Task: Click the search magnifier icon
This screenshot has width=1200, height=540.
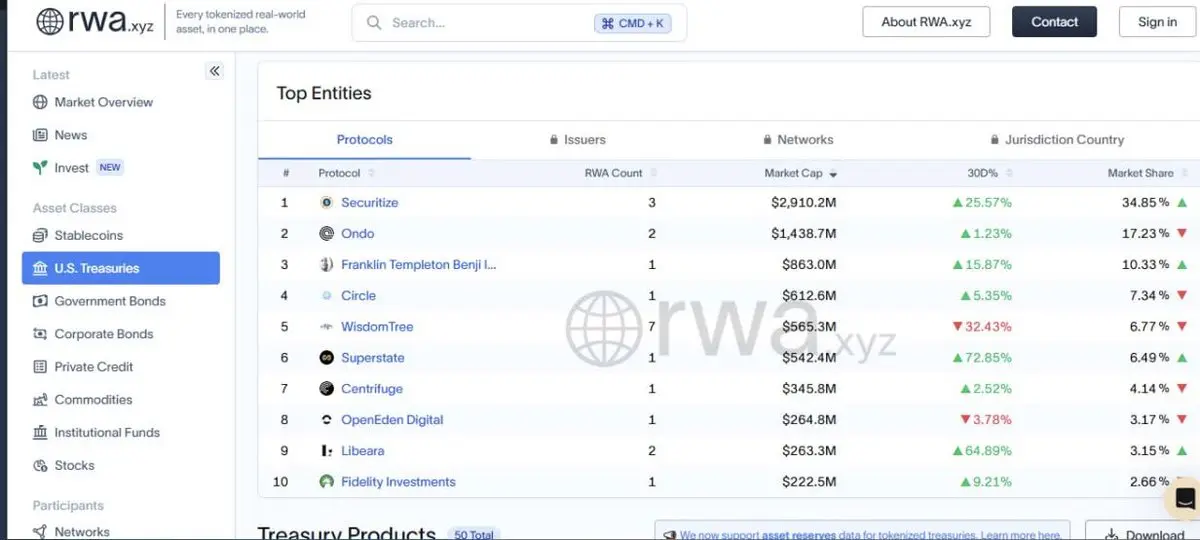Action: [x=374, y=22]
